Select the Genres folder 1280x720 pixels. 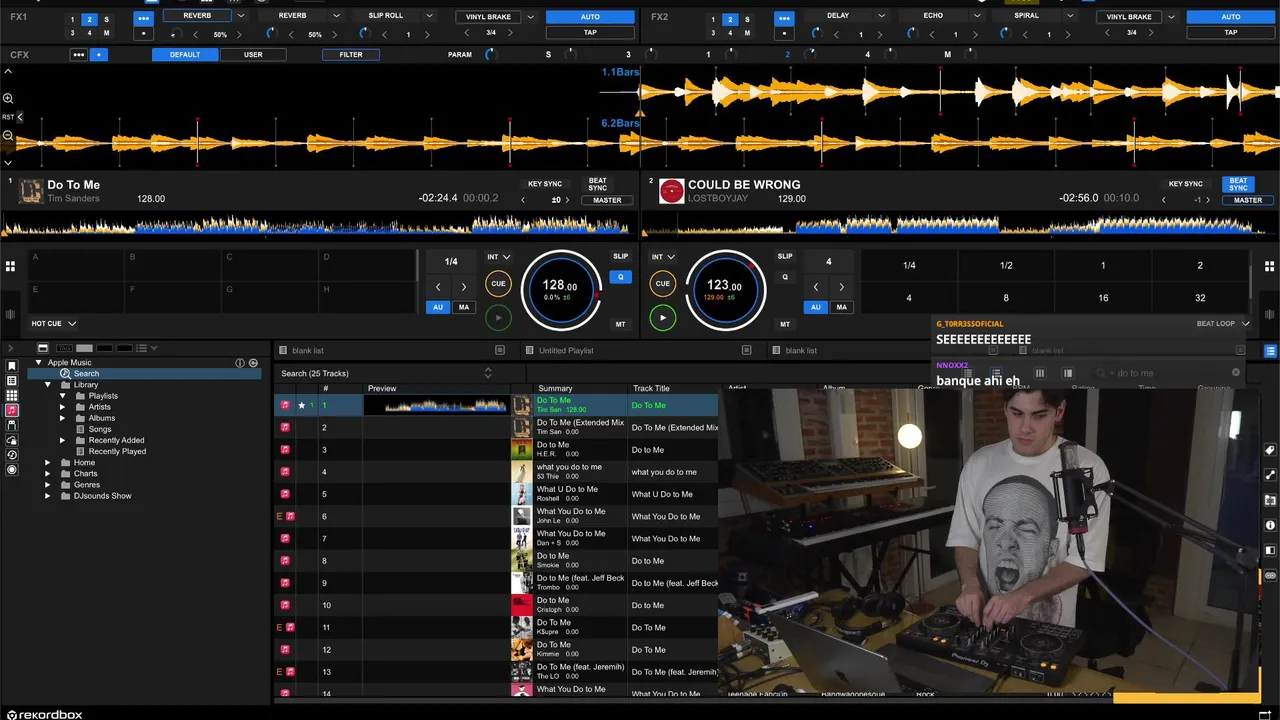pos(87,485)
